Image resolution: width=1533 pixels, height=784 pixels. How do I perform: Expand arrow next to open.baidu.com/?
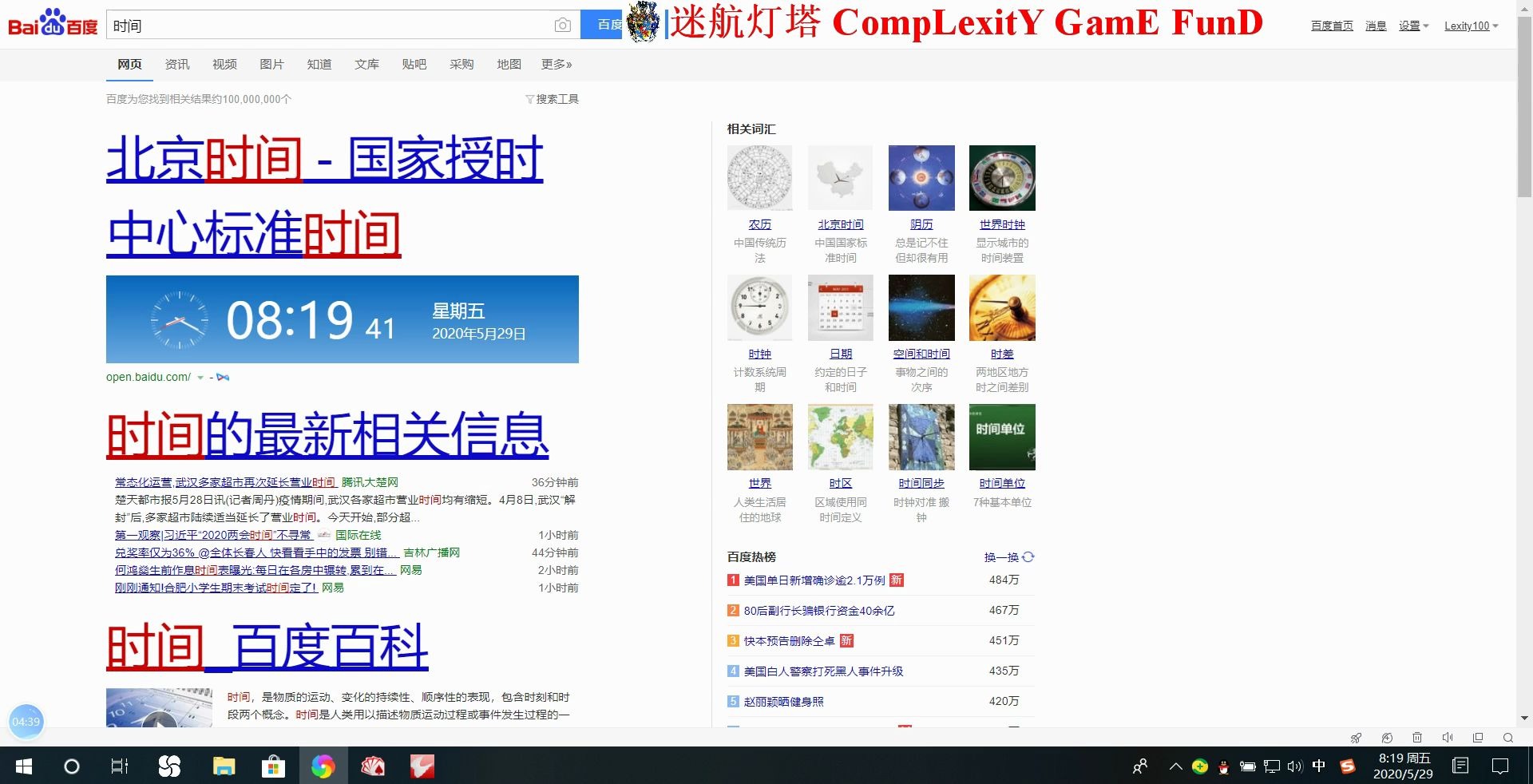pos(200,378)
